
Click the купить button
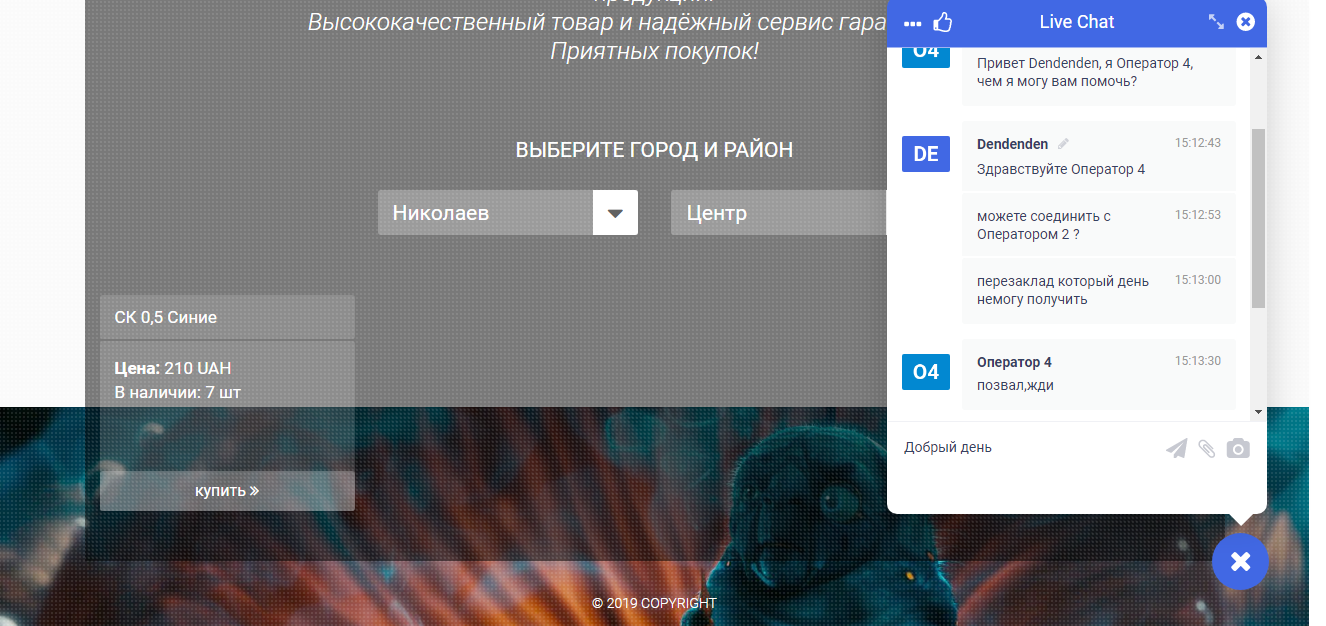click(x=227, y=491)
